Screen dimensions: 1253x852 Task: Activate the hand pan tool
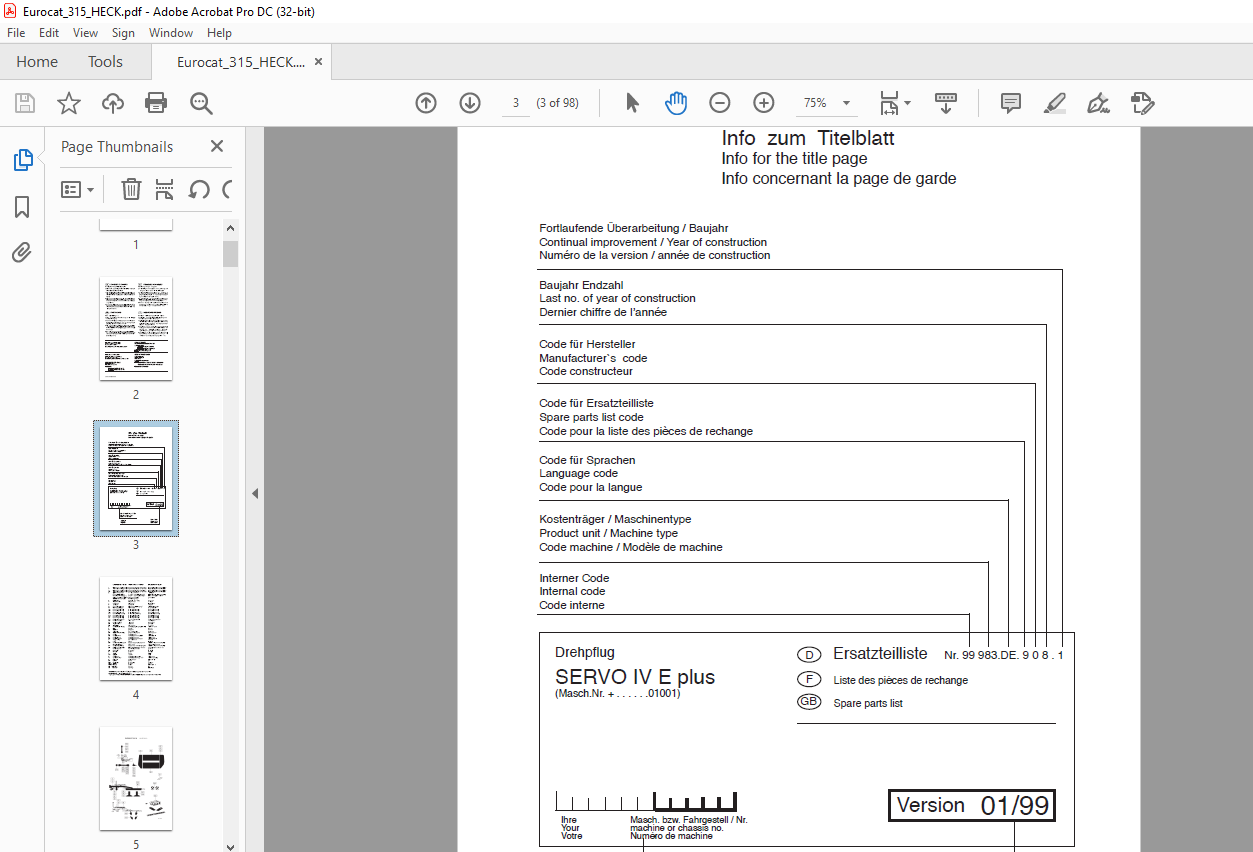tap(676, 103)
